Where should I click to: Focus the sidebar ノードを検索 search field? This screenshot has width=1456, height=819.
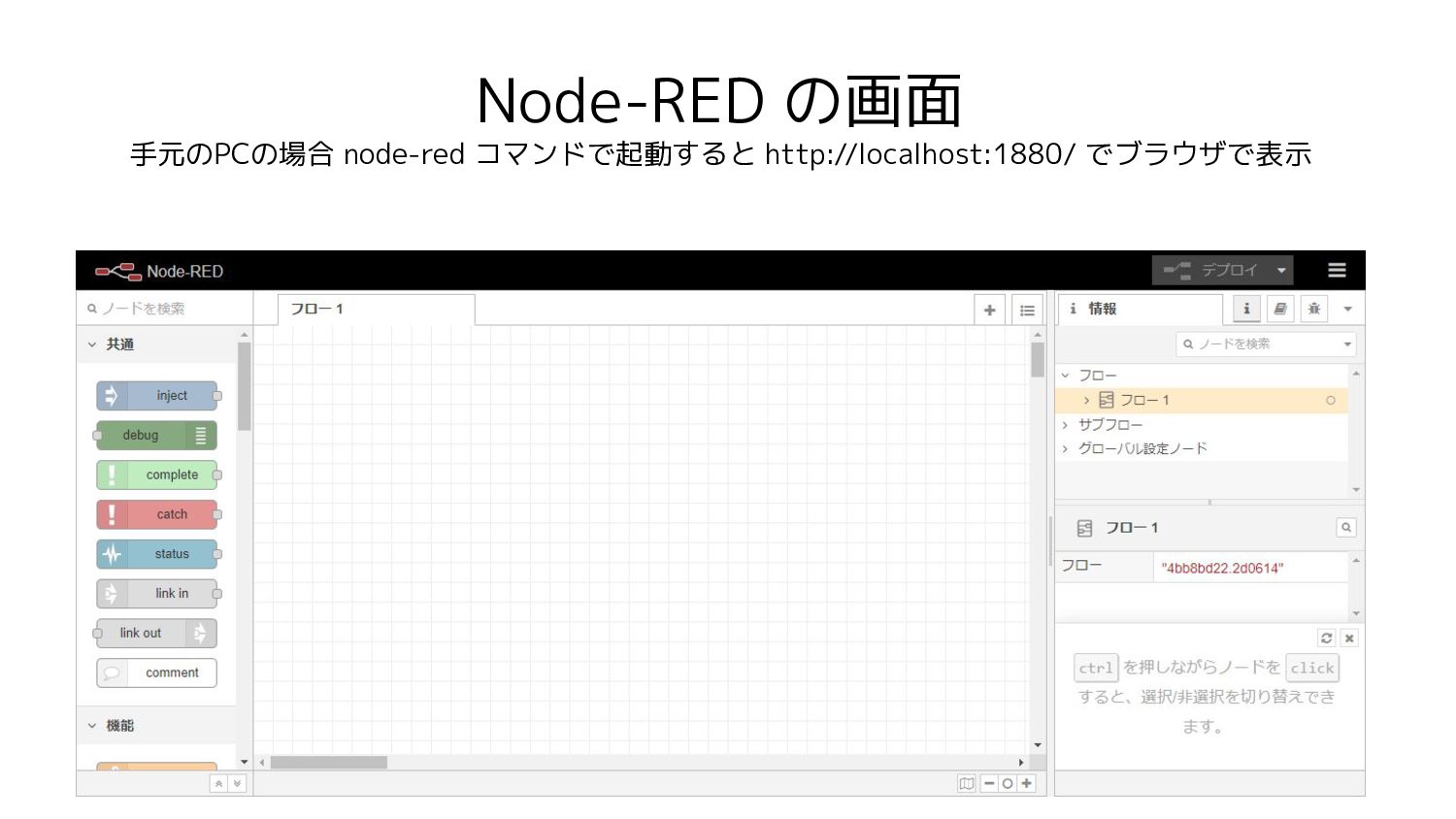click(x=1257, y=344)
